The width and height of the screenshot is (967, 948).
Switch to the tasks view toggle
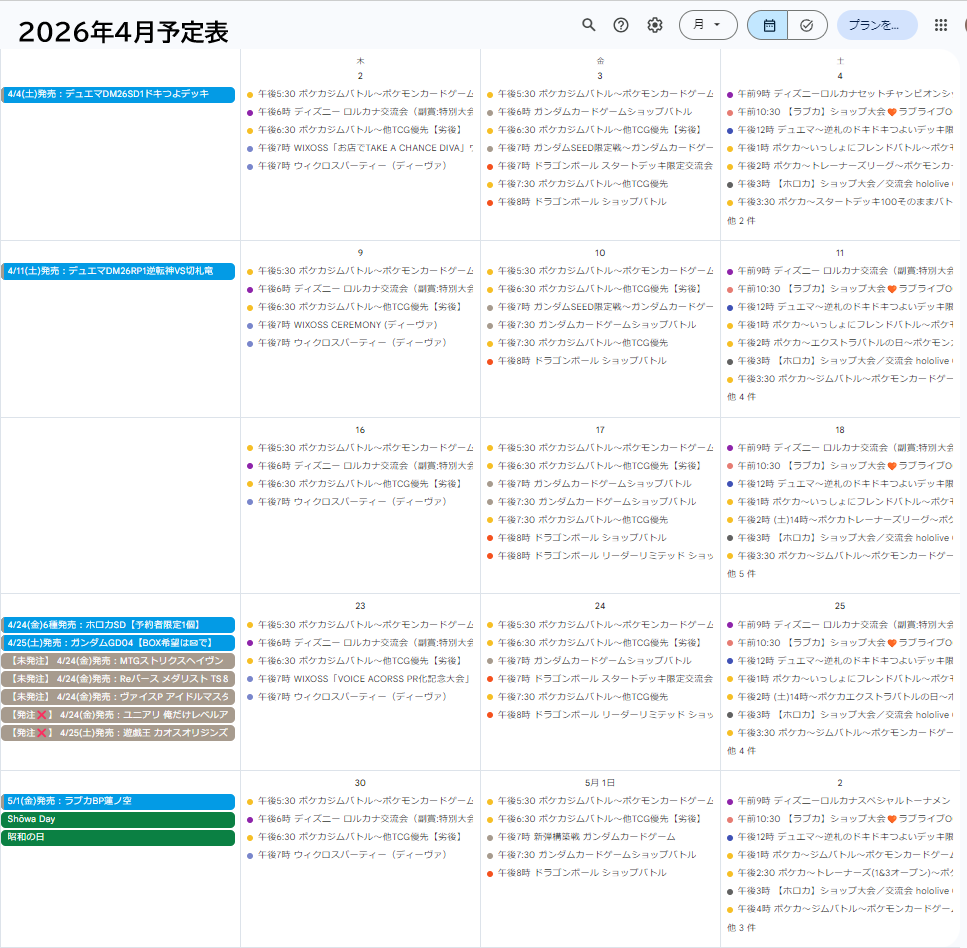pos(806,25)
